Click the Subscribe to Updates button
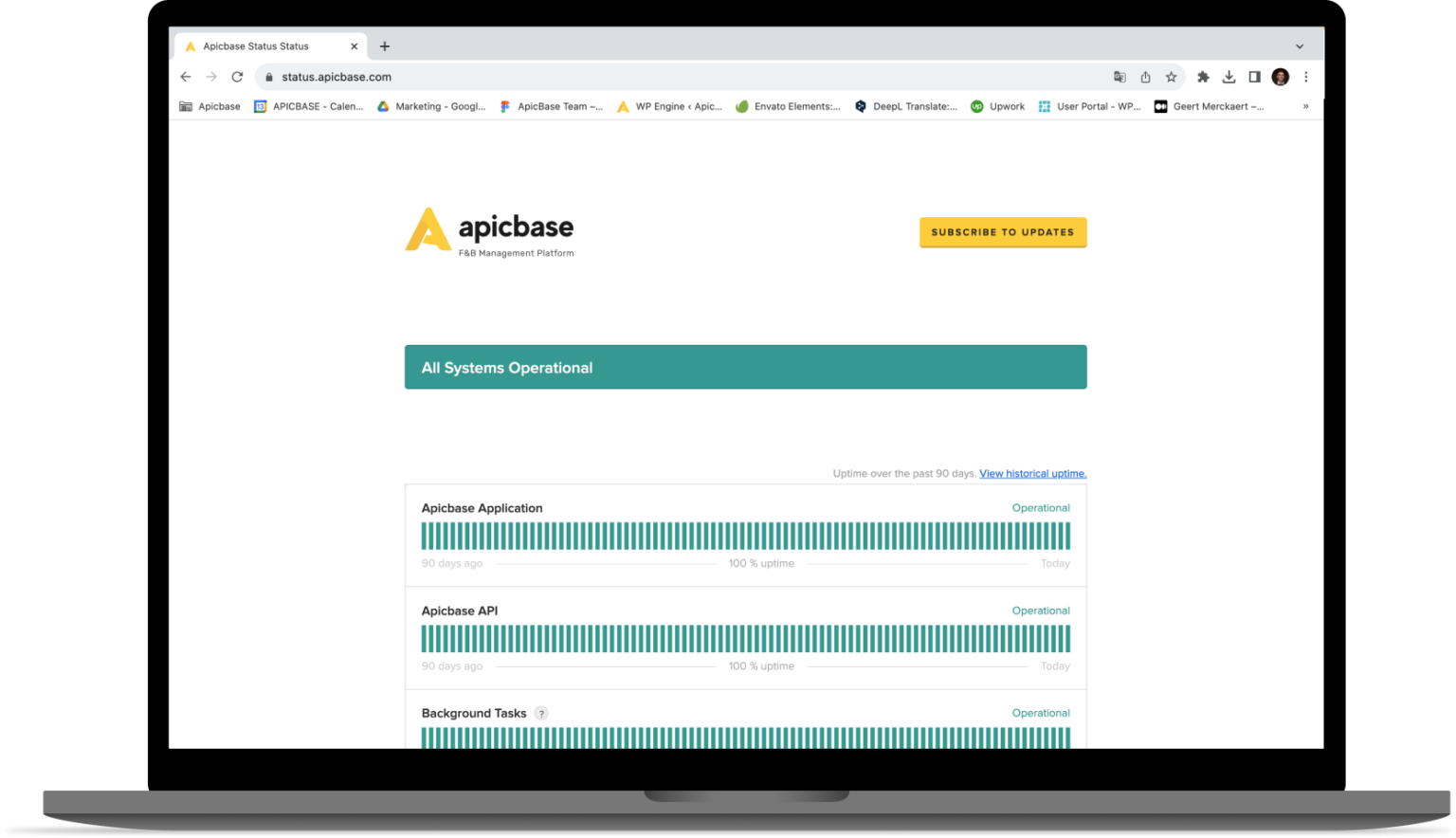The image size is (1456, 838). (1002, 232)
